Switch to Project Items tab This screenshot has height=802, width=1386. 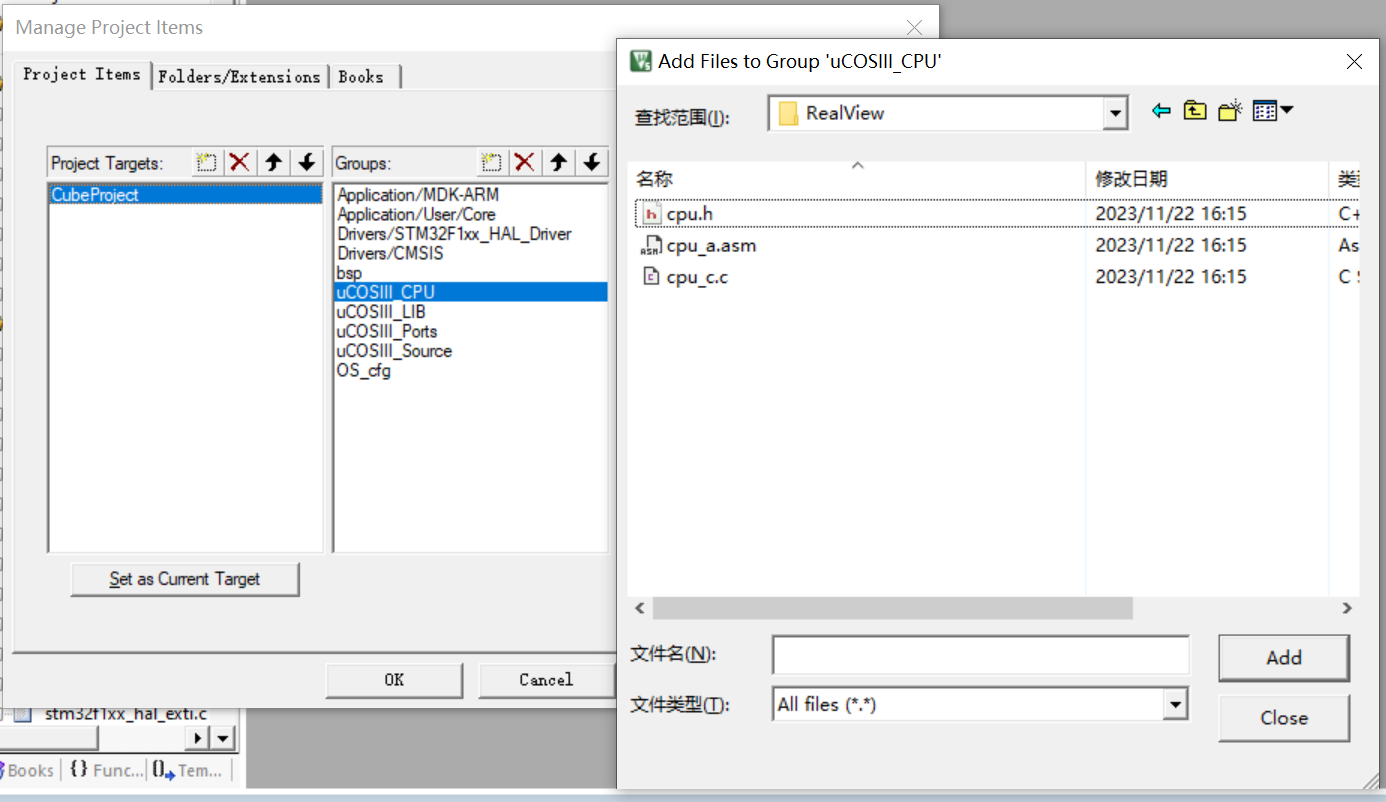point(82,75)
